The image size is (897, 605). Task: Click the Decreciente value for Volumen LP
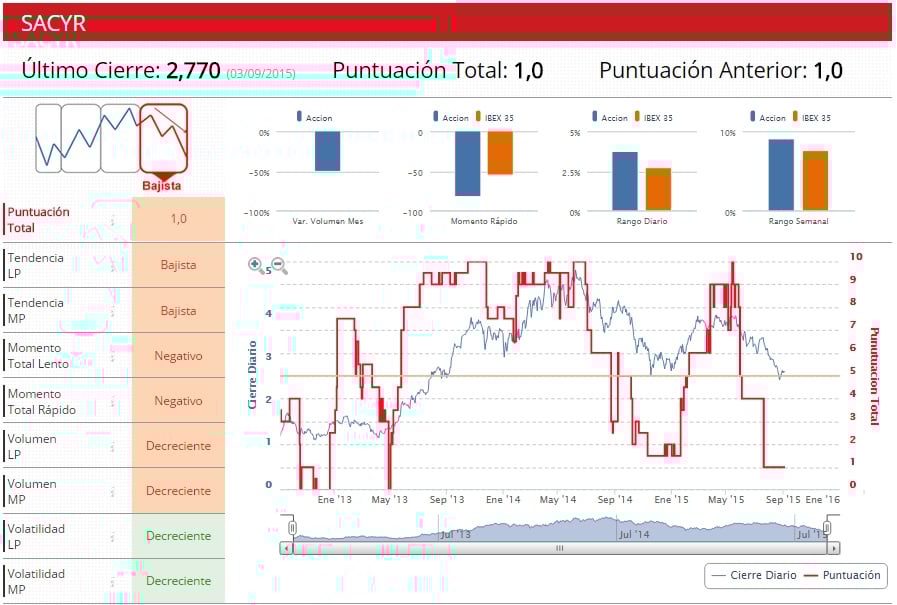[x=178, y=445]
